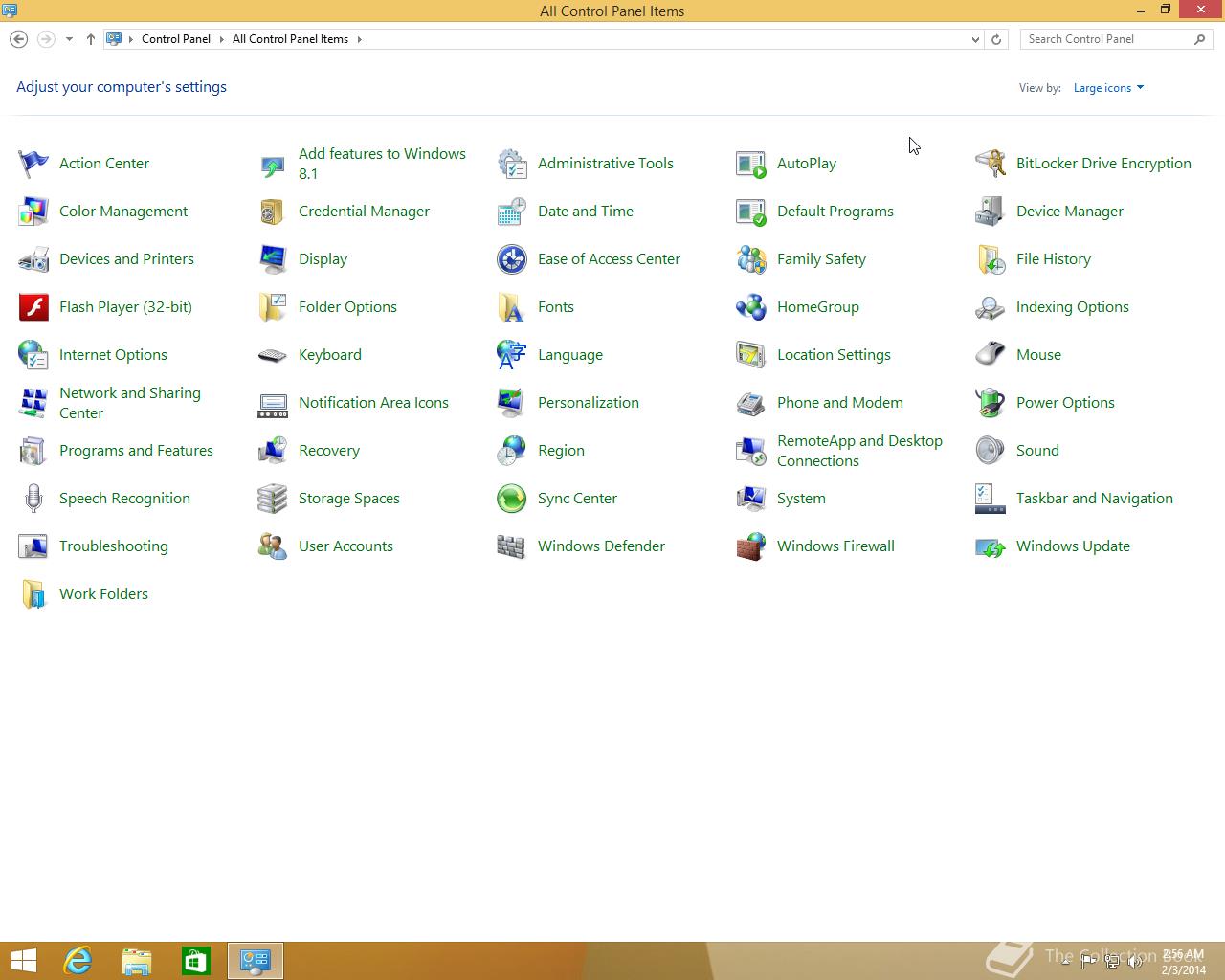Open the Windows Store taskbar icon
The height and width of the screenshot is (980, 1225).
click(x=196, y=961)
